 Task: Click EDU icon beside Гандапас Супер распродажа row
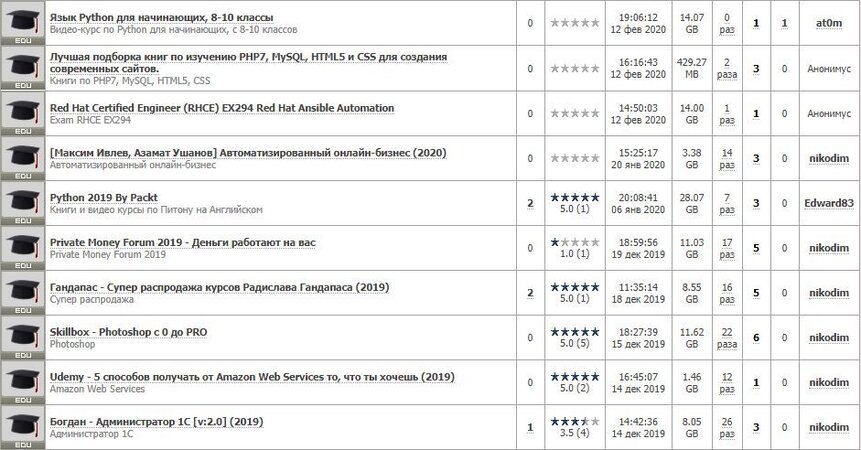pos(21,292)
